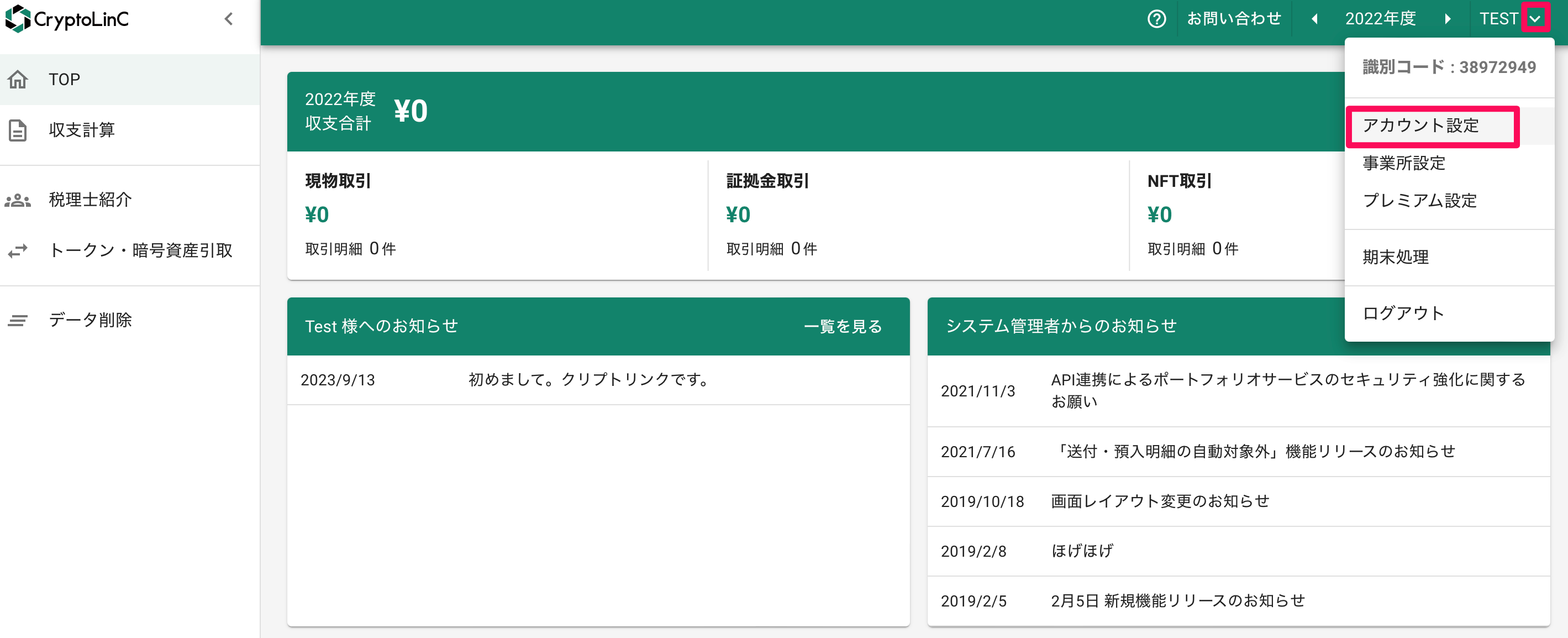1568x638 pixels.
Task: Click the TOP home icon
Action: (18, 79)
